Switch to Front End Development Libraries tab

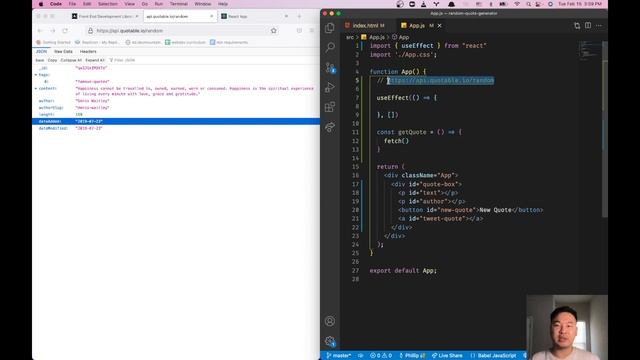pos(105,16)
